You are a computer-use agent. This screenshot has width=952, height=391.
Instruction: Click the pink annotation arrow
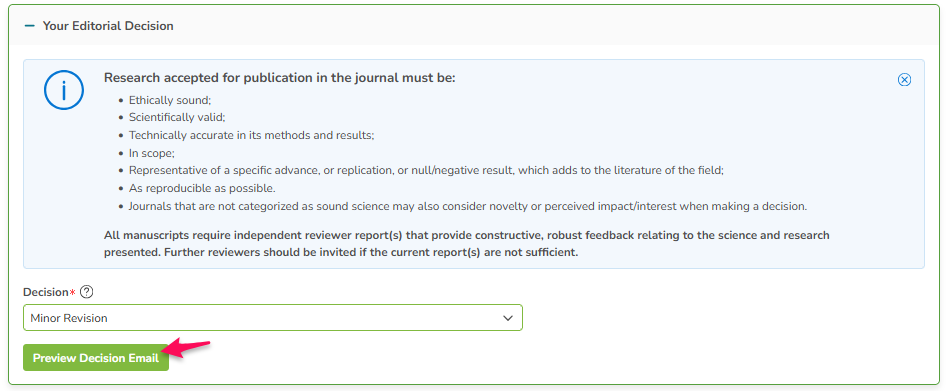(190, 348)
